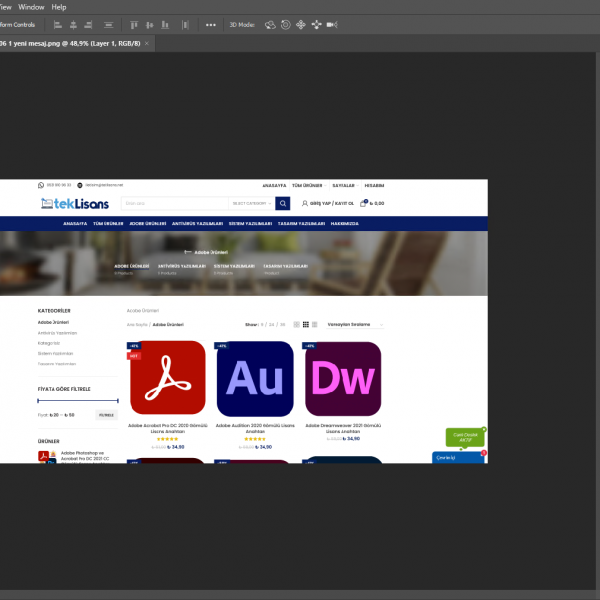Close the yeni mesaj.png document tab

pos(147,44)
